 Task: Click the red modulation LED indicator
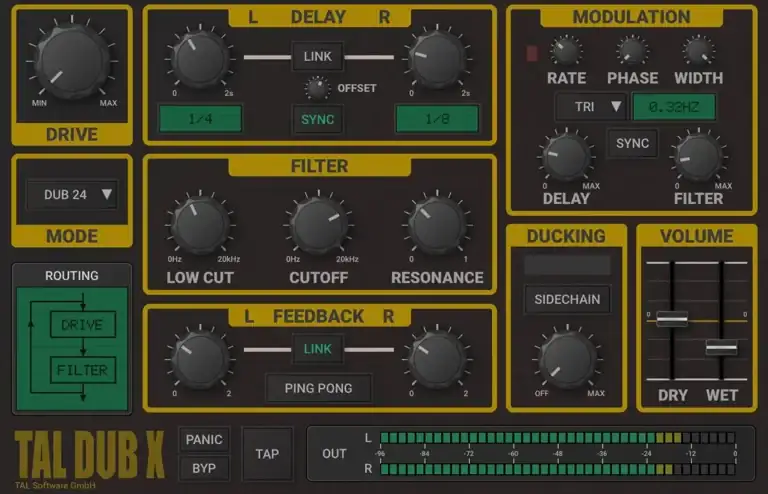pyautogui.click(x=532, y=53)
